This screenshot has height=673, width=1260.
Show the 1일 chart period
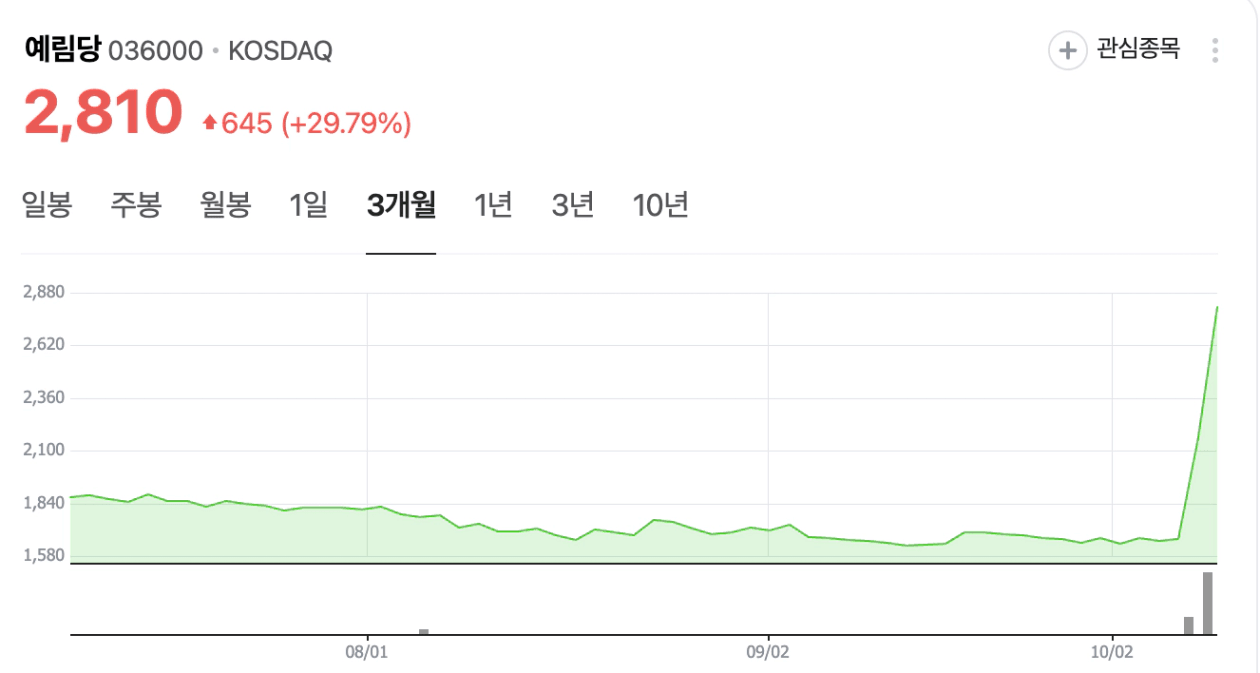[x=308, y=206]
